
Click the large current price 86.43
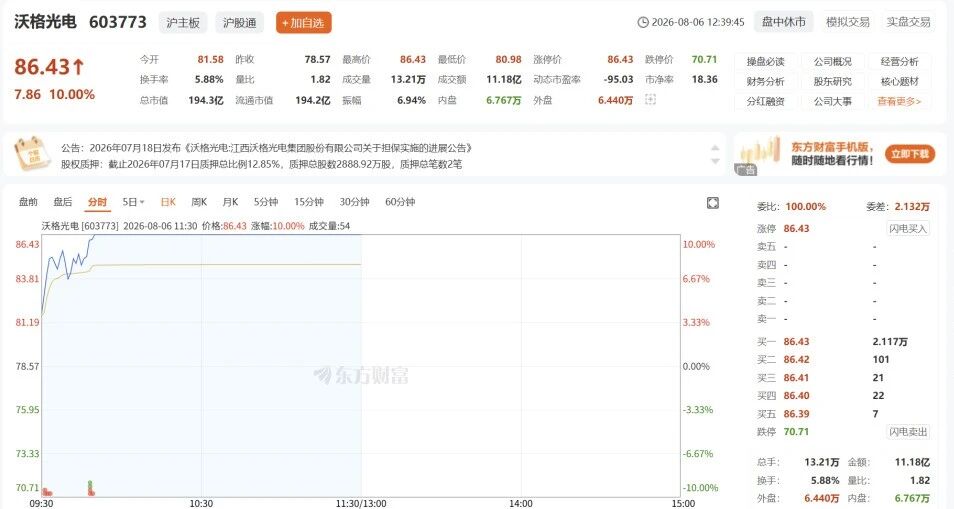click(x=49, y=67)
